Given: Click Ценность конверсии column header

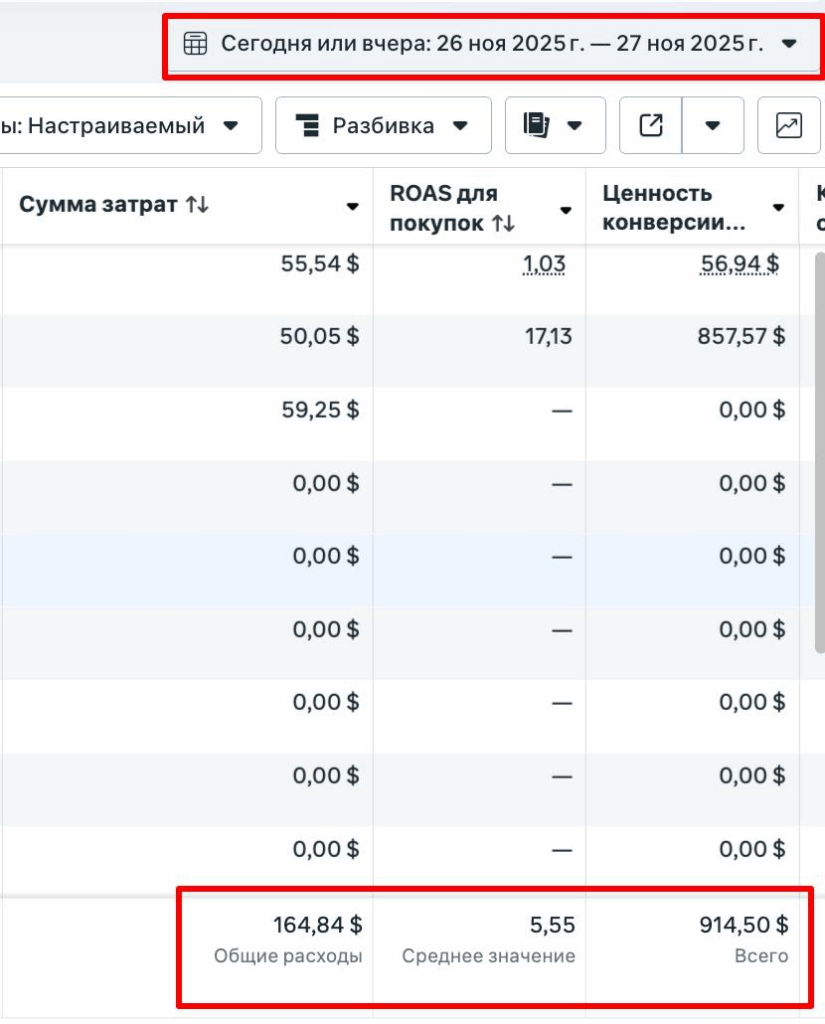Looking at the screenshot, I should click(673, 208).
